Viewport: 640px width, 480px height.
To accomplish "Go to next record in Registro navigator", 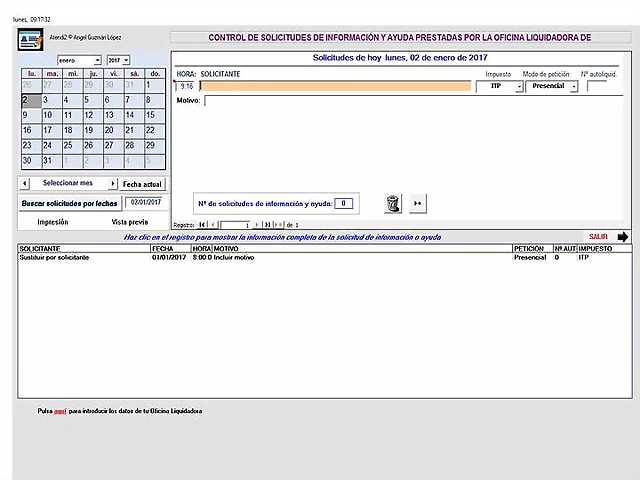I will pos(256,224).
